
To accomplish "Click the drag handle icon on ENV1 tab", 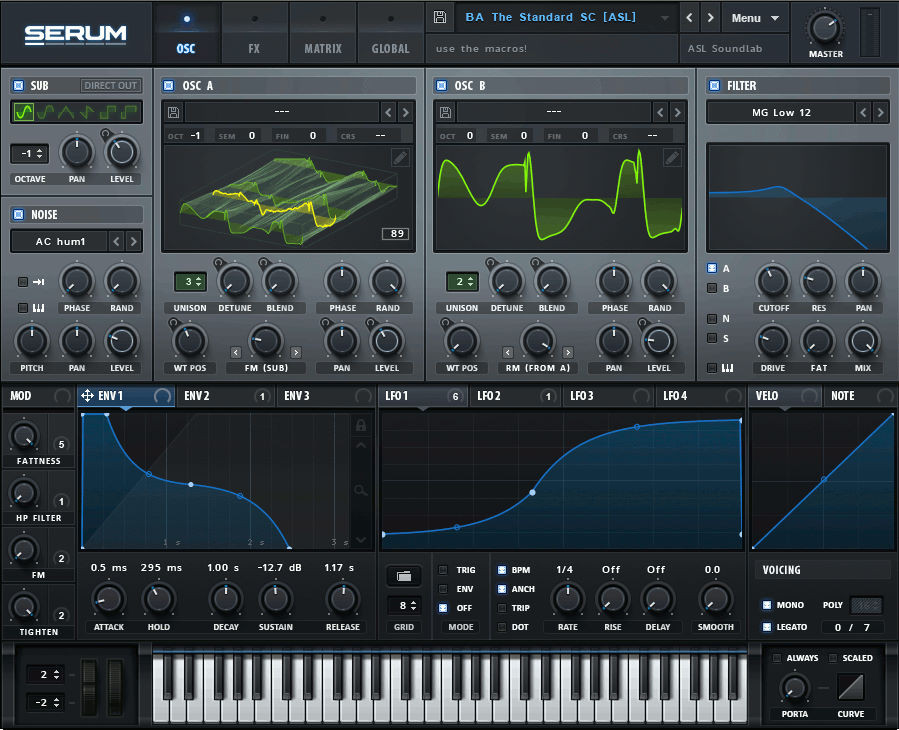I will [x=86, y=396].
